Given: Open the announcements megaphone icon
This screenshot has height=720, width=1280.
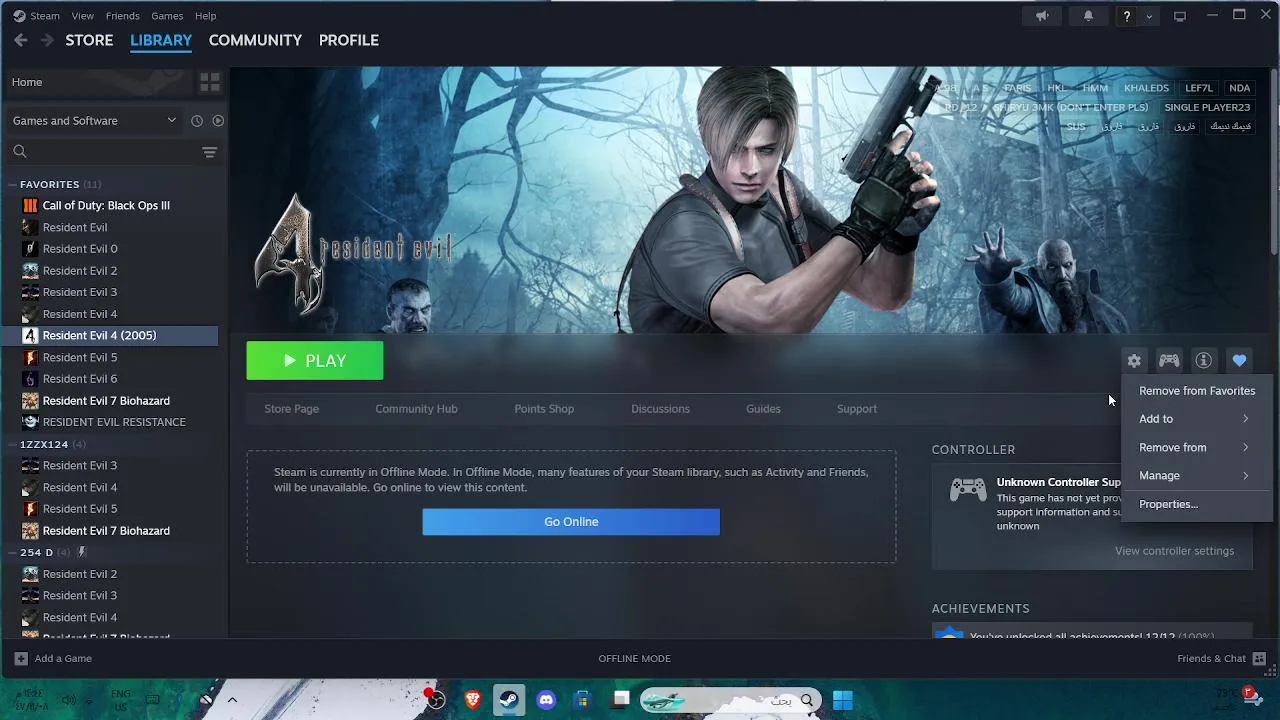Looking at the screenshot, I should [x=1042, y=16].
